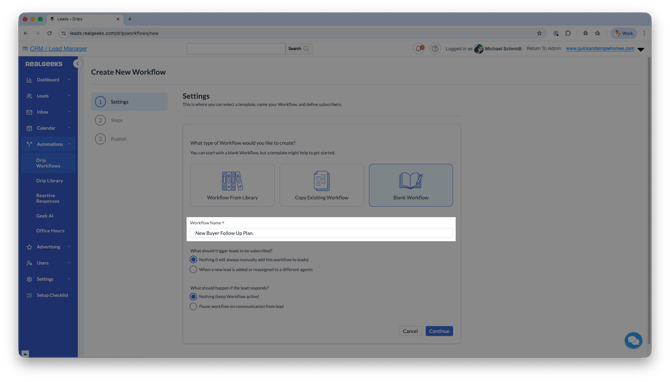
Task: Open the notifications bell icon
Action: coord(419,49)
